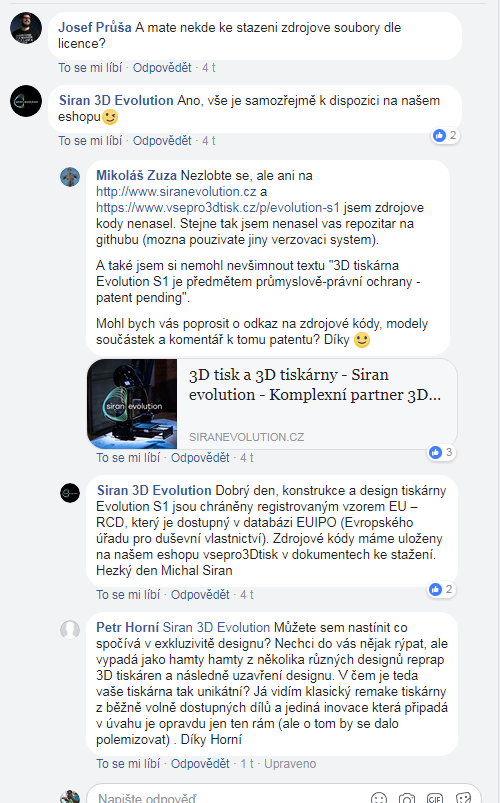Add sticker in the reply box
The width and height of the screenshot is (500, 803).
pos(463,798)
